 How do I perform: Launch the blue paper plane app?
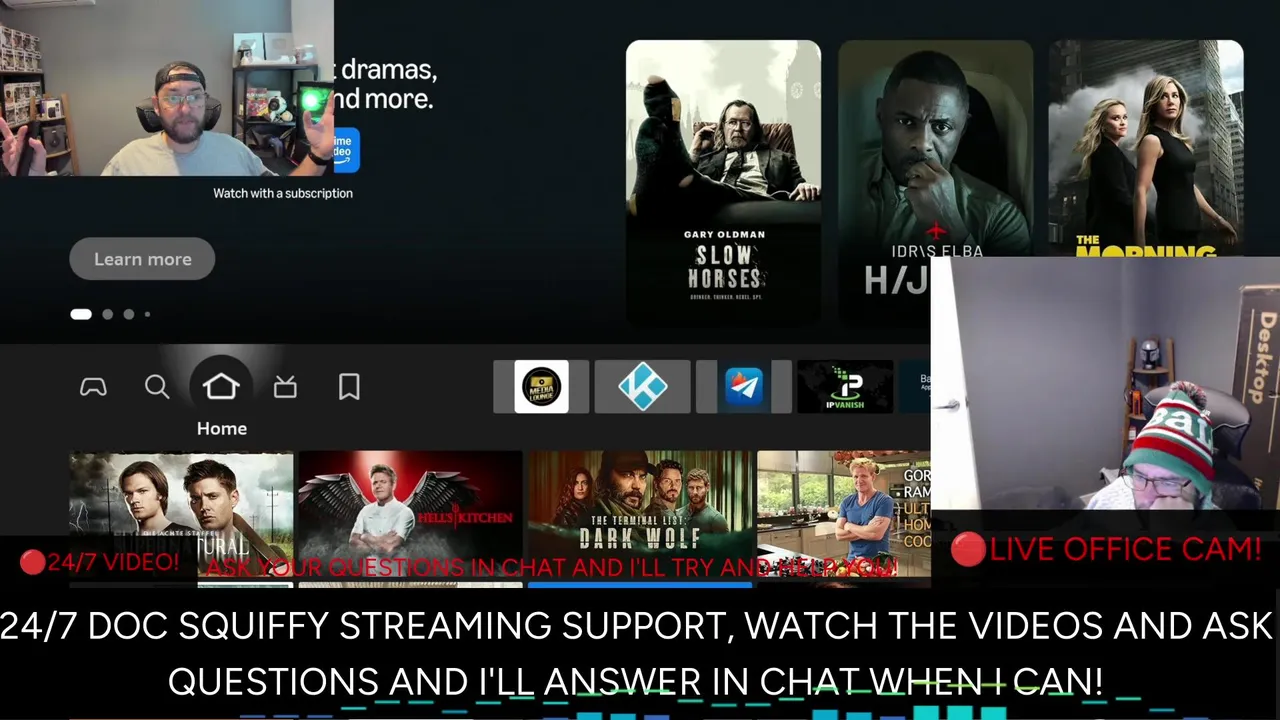click(744, 387)
